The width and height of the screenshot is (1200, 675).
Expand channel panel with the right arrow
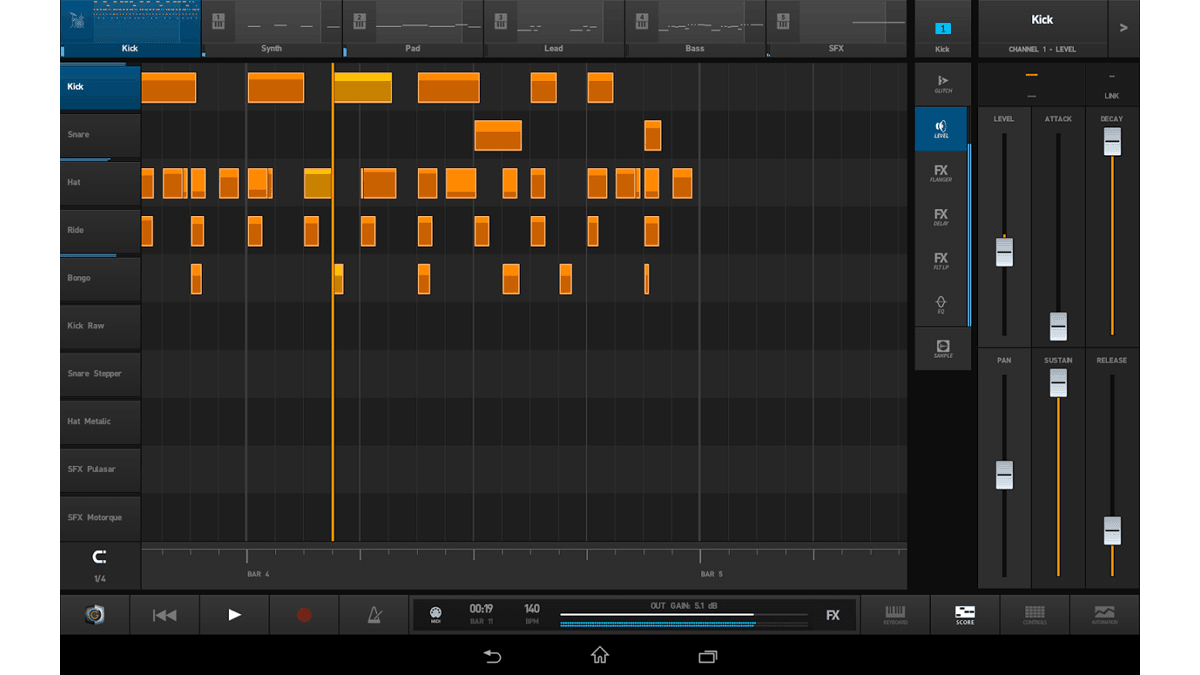(x=1124, y=28)
